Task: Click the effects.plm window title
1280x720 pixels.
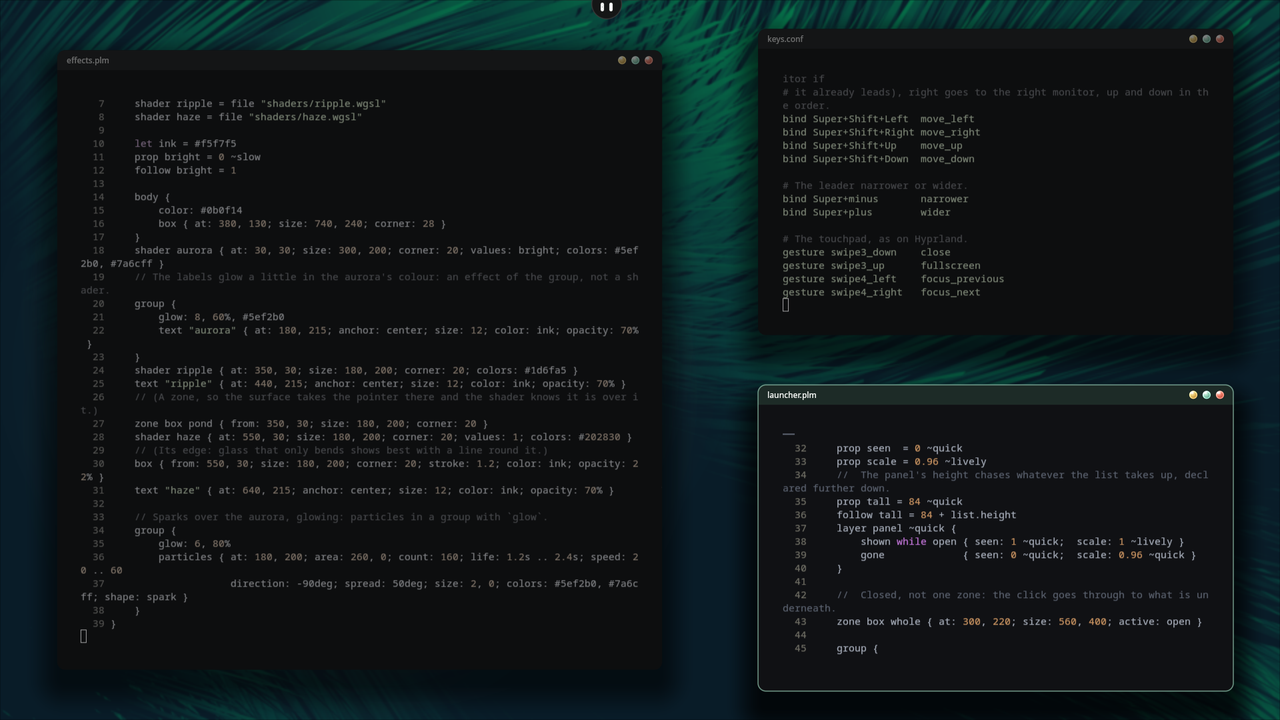Action: click(x=88, y=60)
